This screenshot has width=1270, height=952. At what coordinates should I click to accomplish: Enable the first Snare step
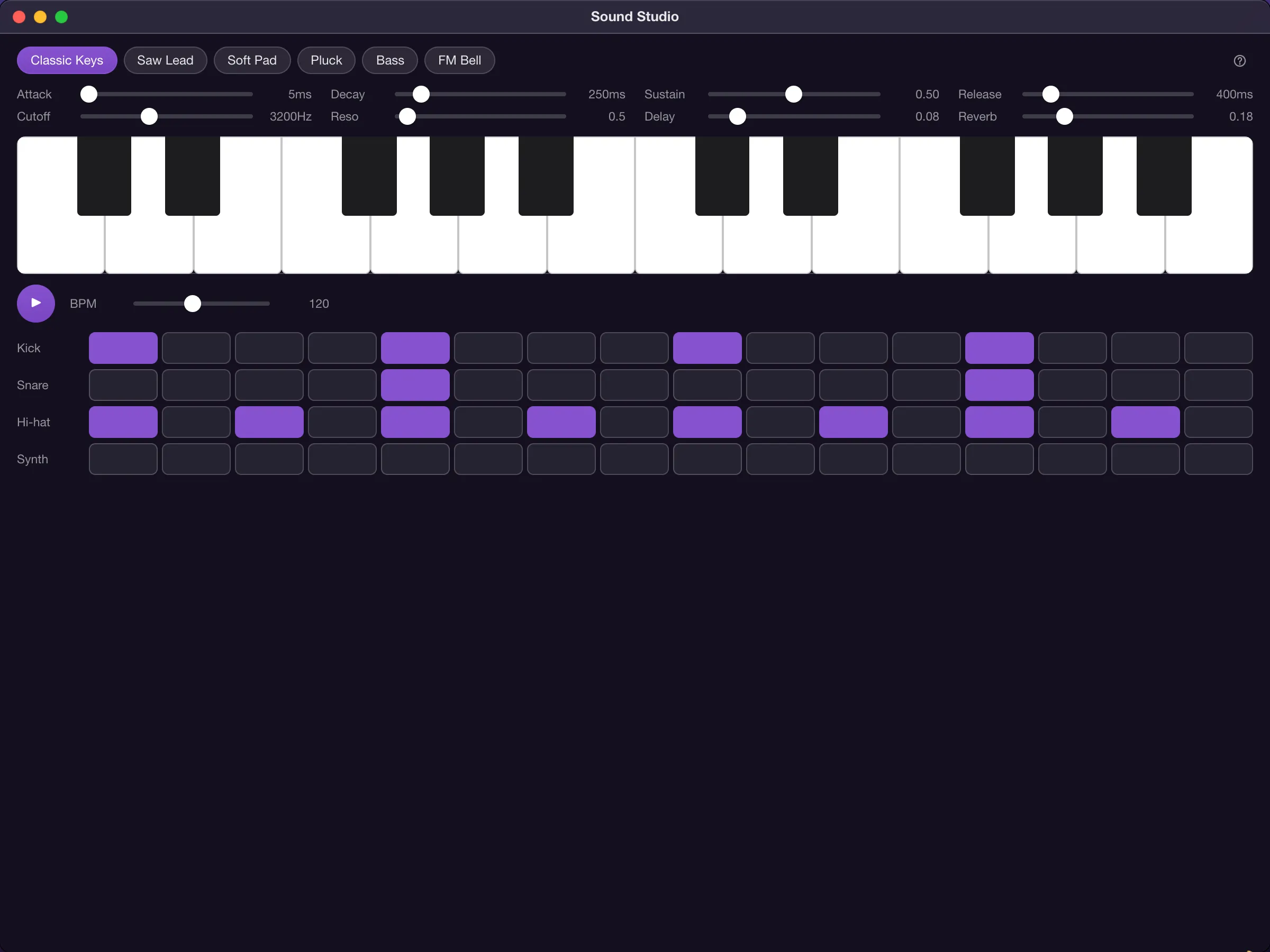[123, 385]
